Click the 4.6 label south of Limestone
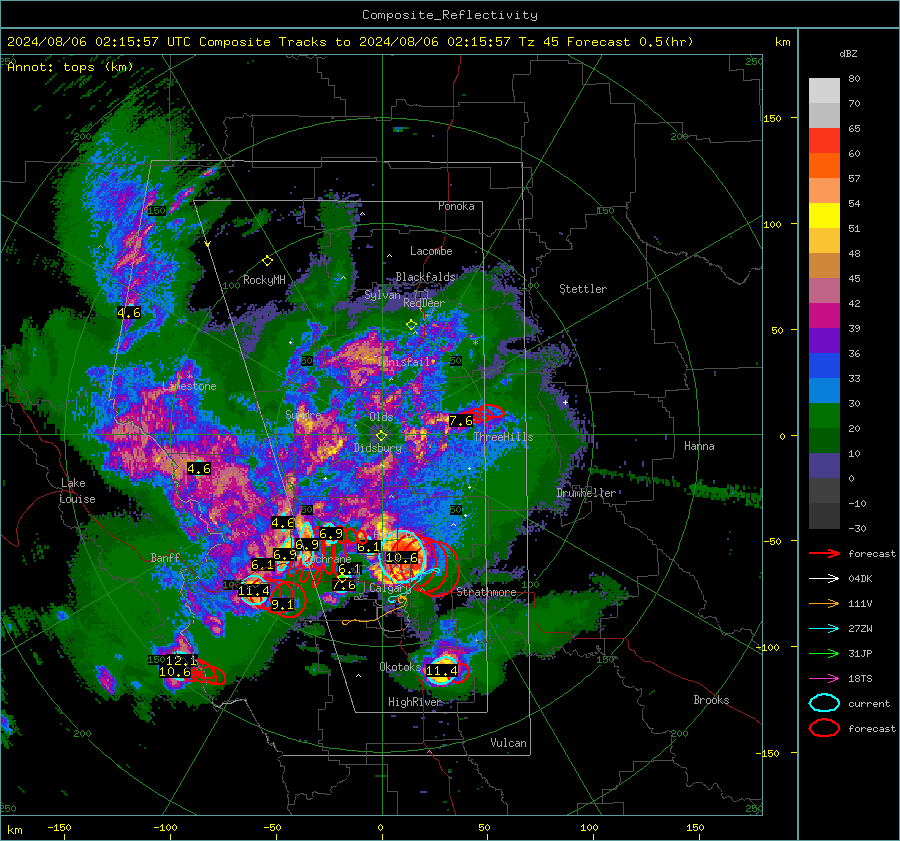The width and height of the screenshot is (900, 841). coord(199,468)
